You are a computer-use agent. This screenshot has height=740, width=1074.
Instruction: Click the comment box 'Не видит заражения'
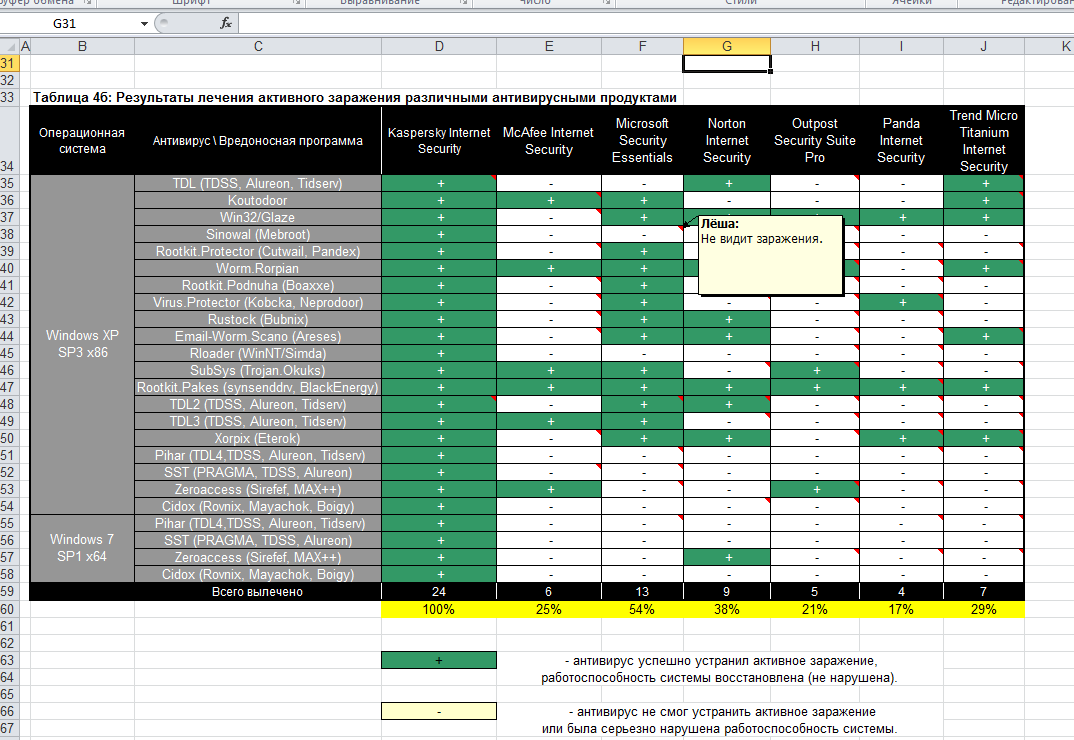click(771, 255)
